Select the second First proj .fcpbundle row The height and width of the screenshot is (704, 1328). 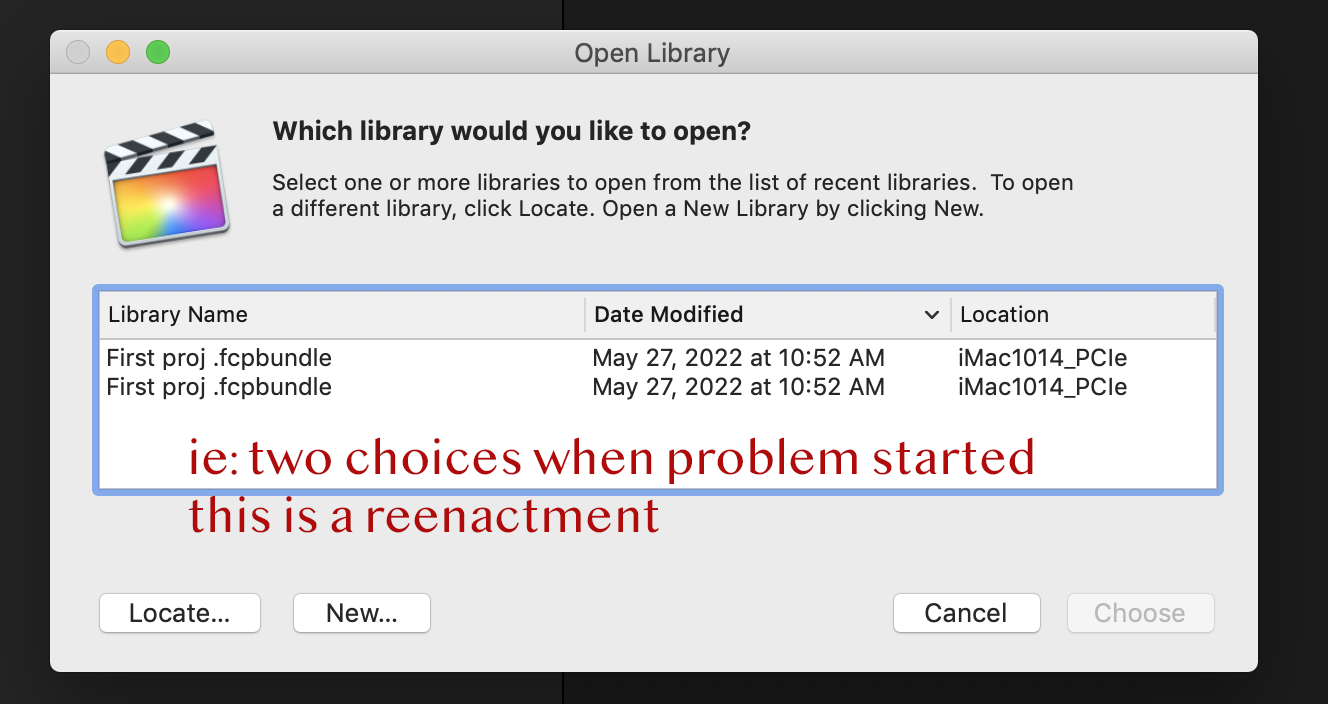click(219, 387)
